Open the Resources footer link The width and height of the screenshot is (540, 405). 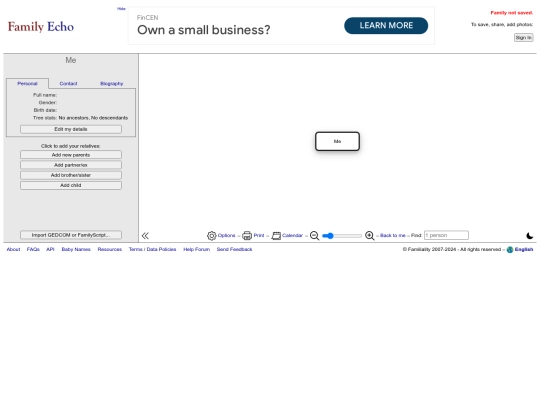[110, 249]
